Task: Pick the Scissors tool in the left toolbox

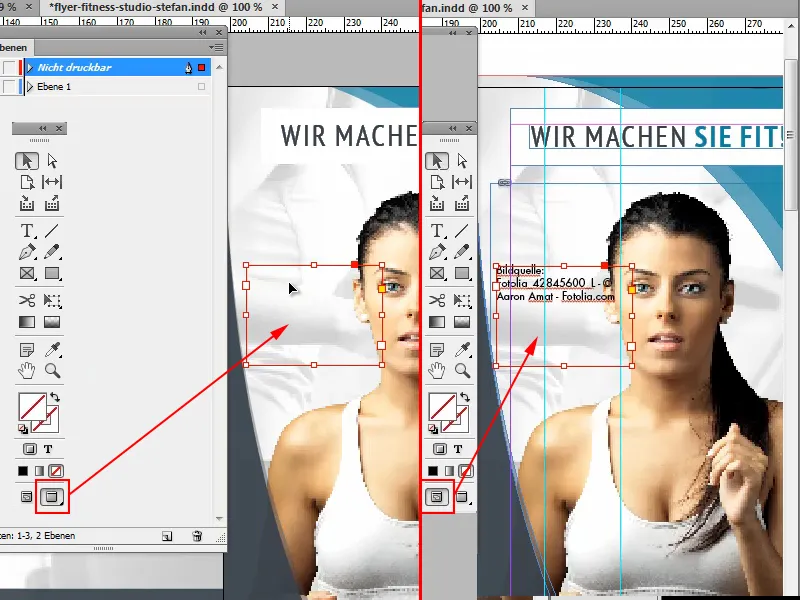Action: pos(27,300)
